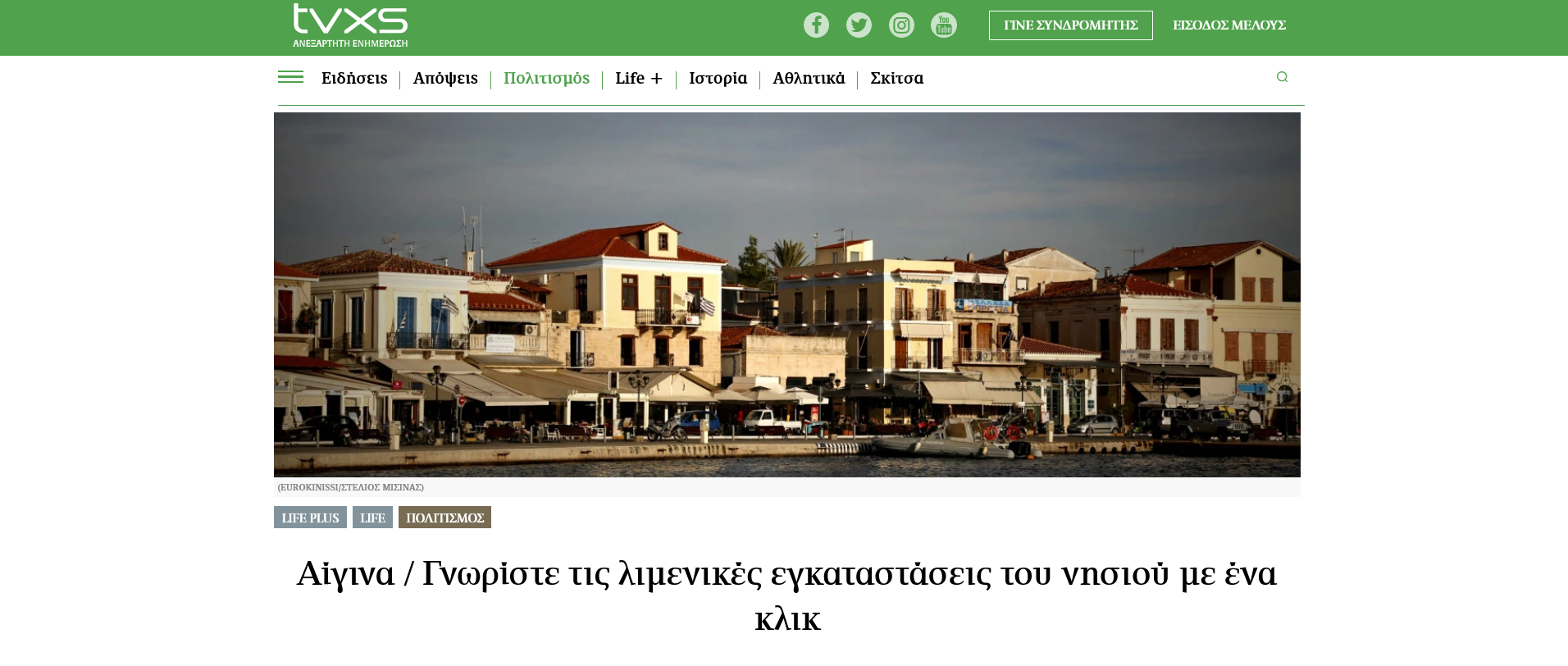Click the LIFE PLUS tag
Viewport: 1568px width, 666px height.
(x=310, y=518)
